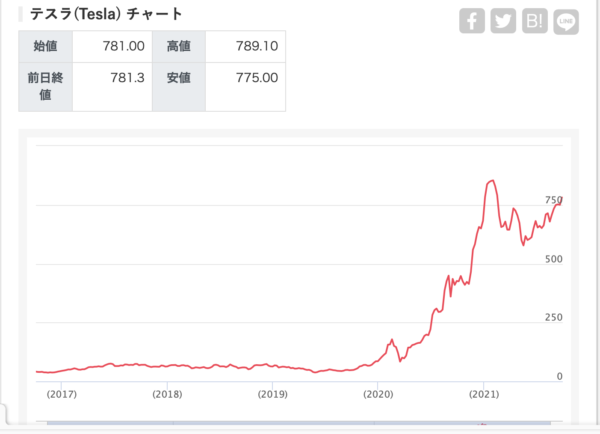600x434 pixels.
Task: Share the chart on Facebook
Action: click(x=472, y=21)
